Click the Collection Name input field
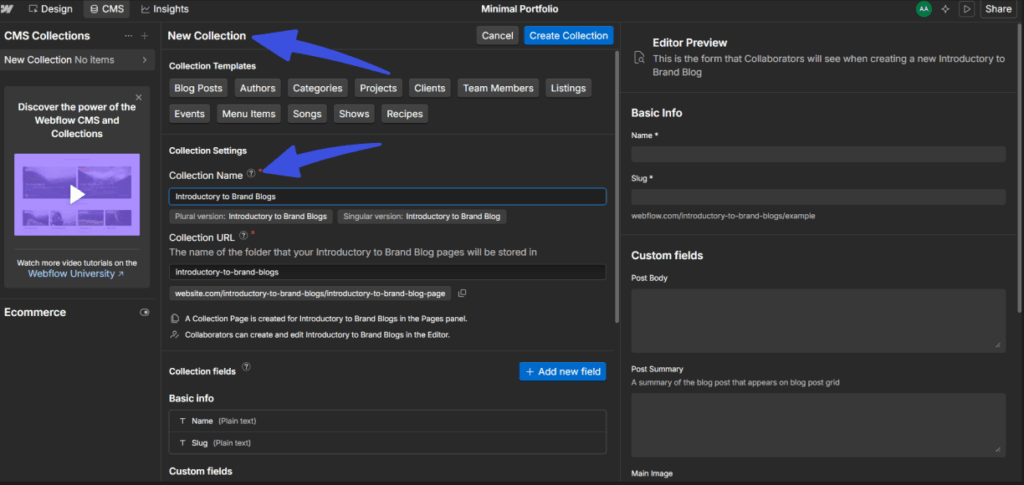The width and height of the screenshot is (1024, 485). [387, 196]
